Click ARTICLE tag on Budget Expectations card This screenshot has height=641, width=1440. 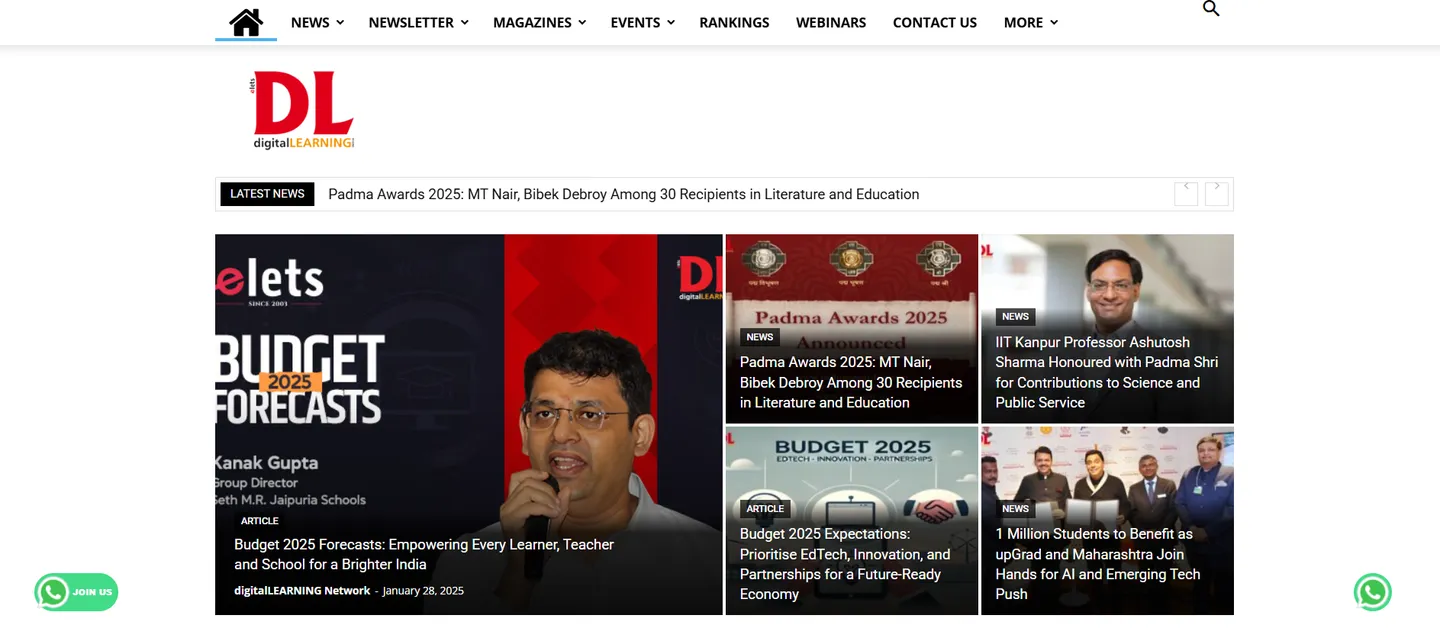(765, 509)
